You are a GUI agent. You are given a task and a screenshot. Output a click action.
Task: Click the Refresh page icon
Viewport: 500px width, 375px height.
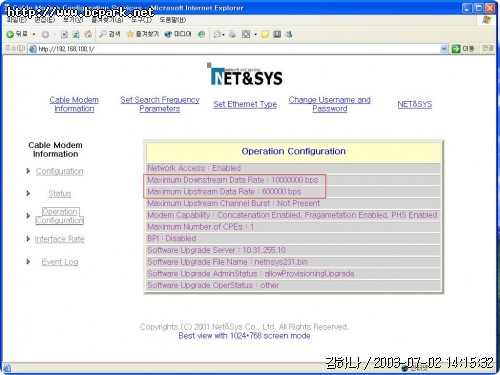pyautogui.click(x=76, y=34)
